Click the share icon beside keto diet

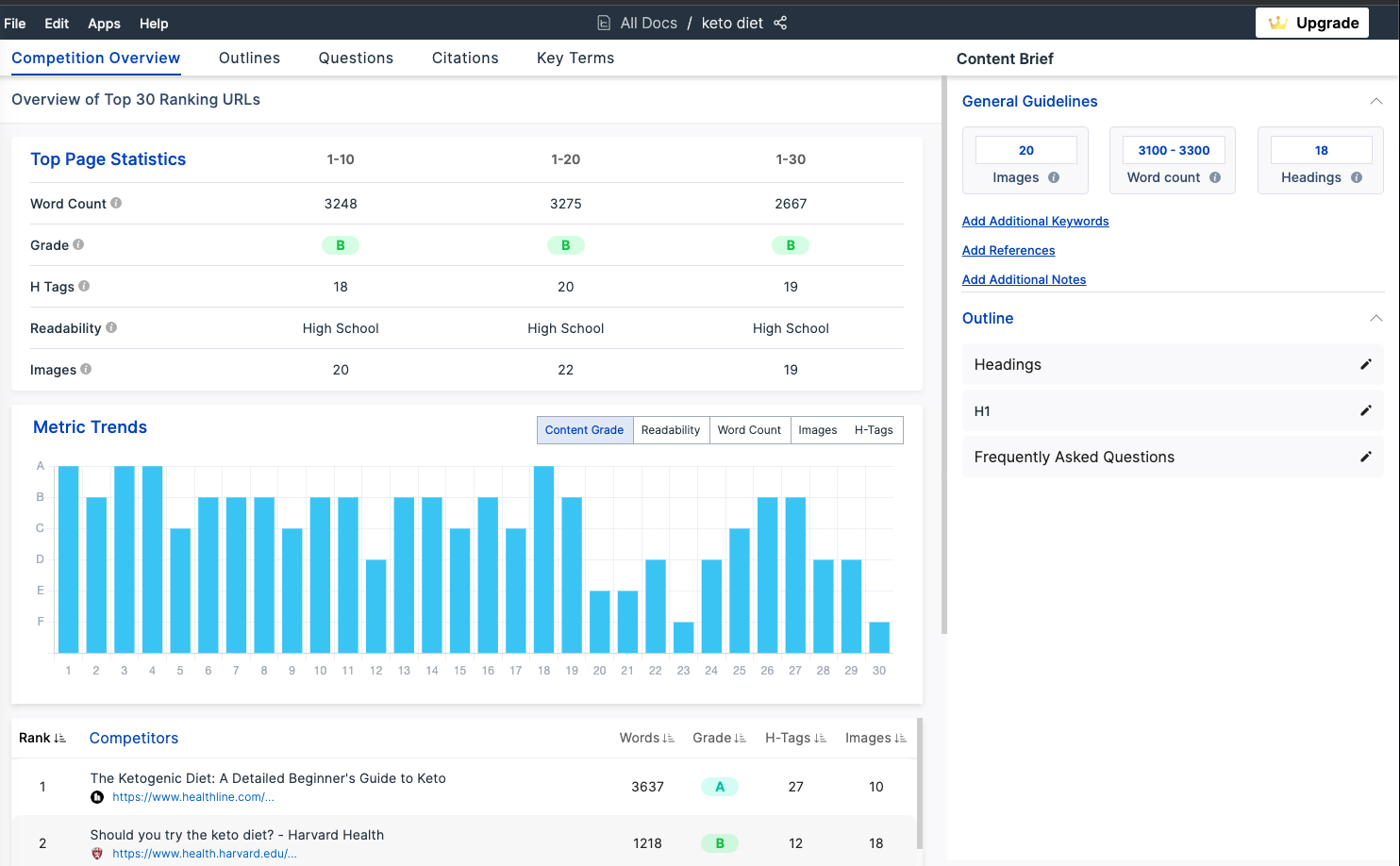click(780, 23)
